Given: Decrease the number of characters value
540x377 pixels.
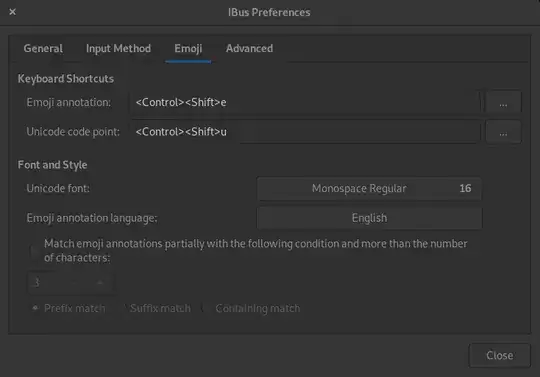Looking at the screenshot, I should click(x=74, y=283).
